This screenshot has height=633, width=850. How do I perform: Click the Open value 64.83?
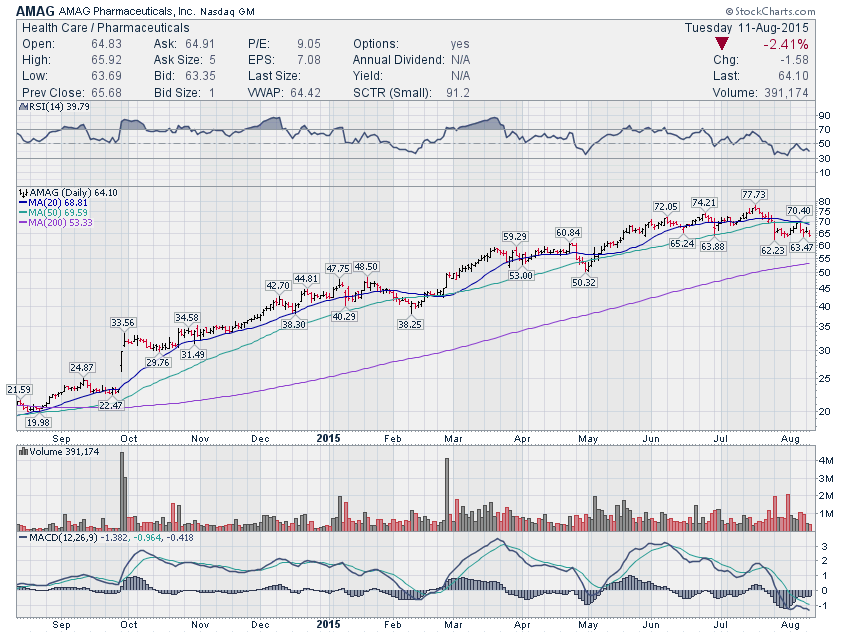point(106,44)
